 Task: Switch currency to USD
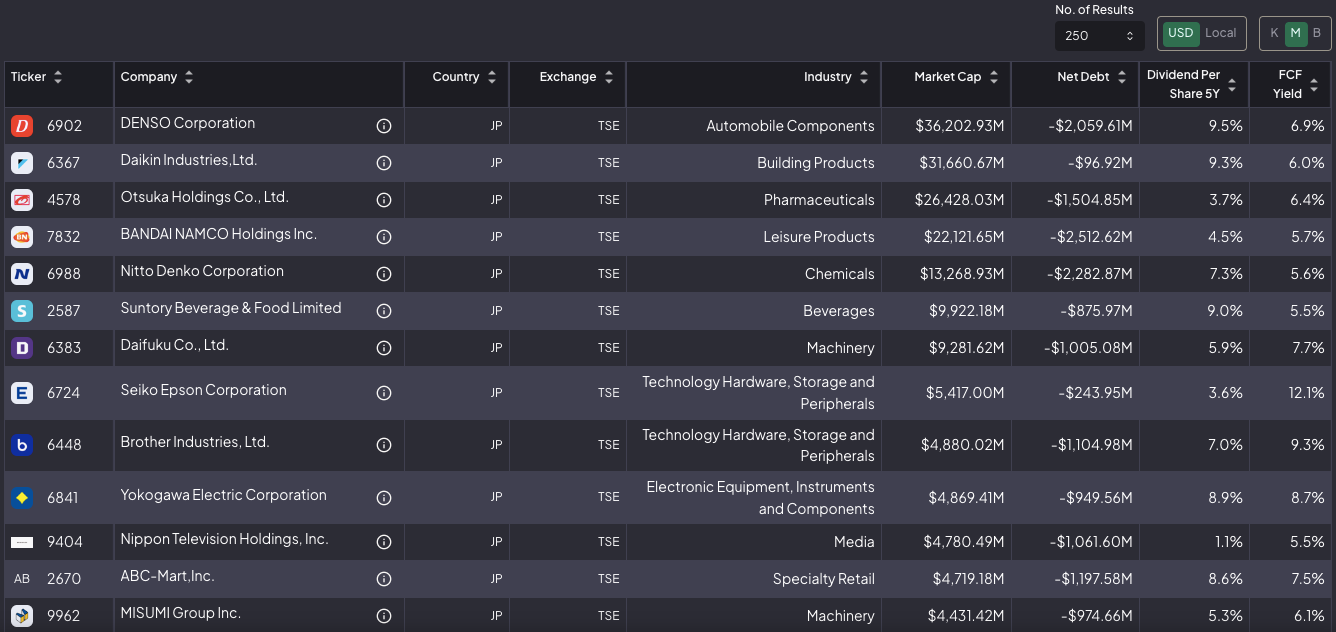coord(1181,33)
